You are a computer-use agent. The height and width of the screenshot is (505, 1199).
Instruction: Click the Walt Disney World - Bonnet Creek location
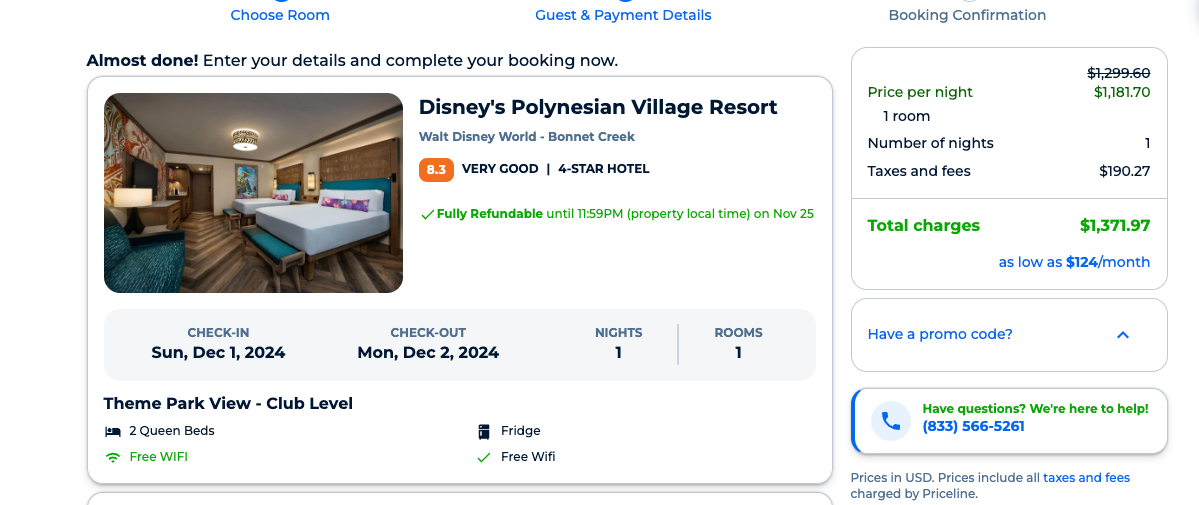click(526, 137)
